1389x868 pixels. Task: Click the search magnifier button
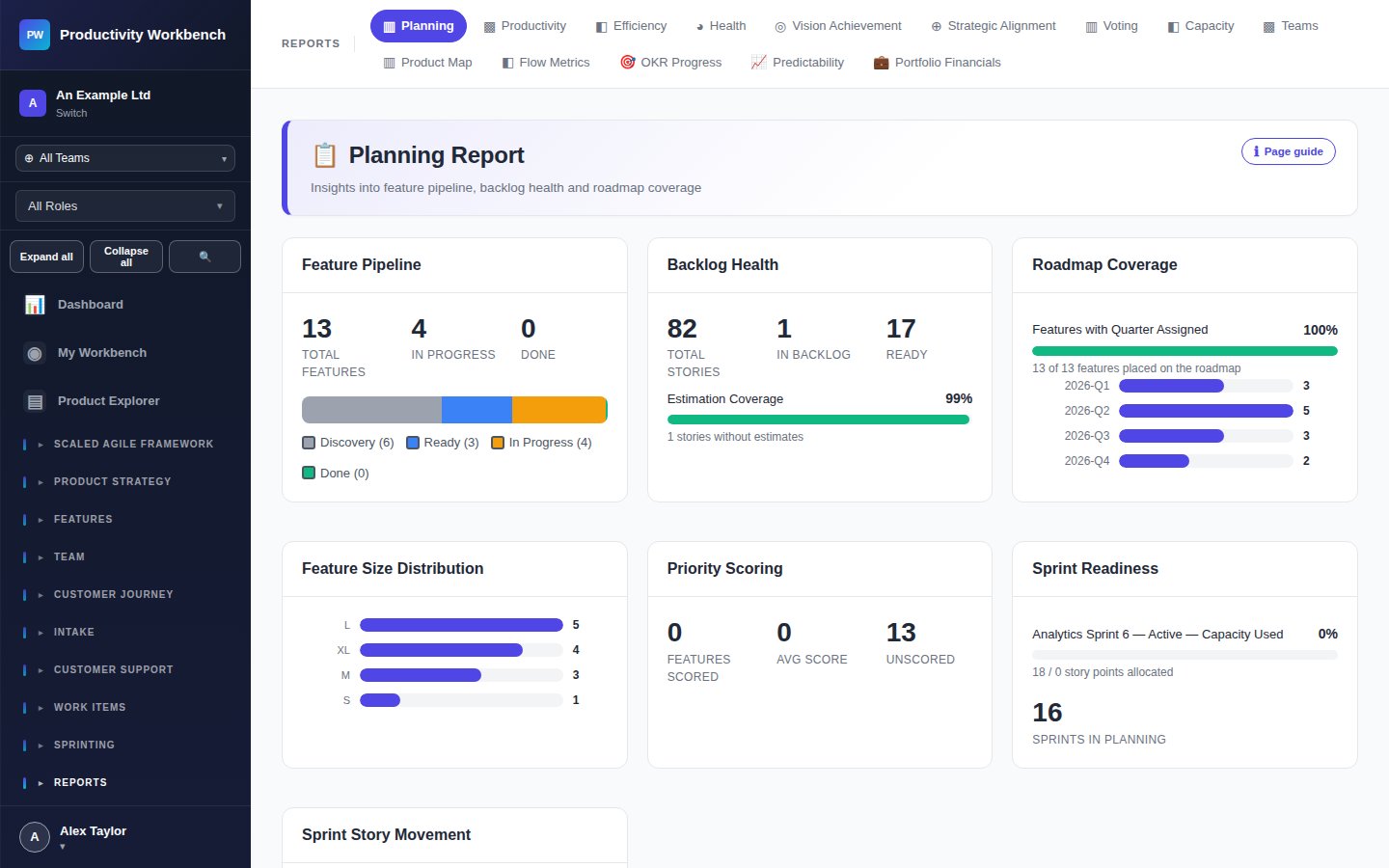[x=204, y=257]
